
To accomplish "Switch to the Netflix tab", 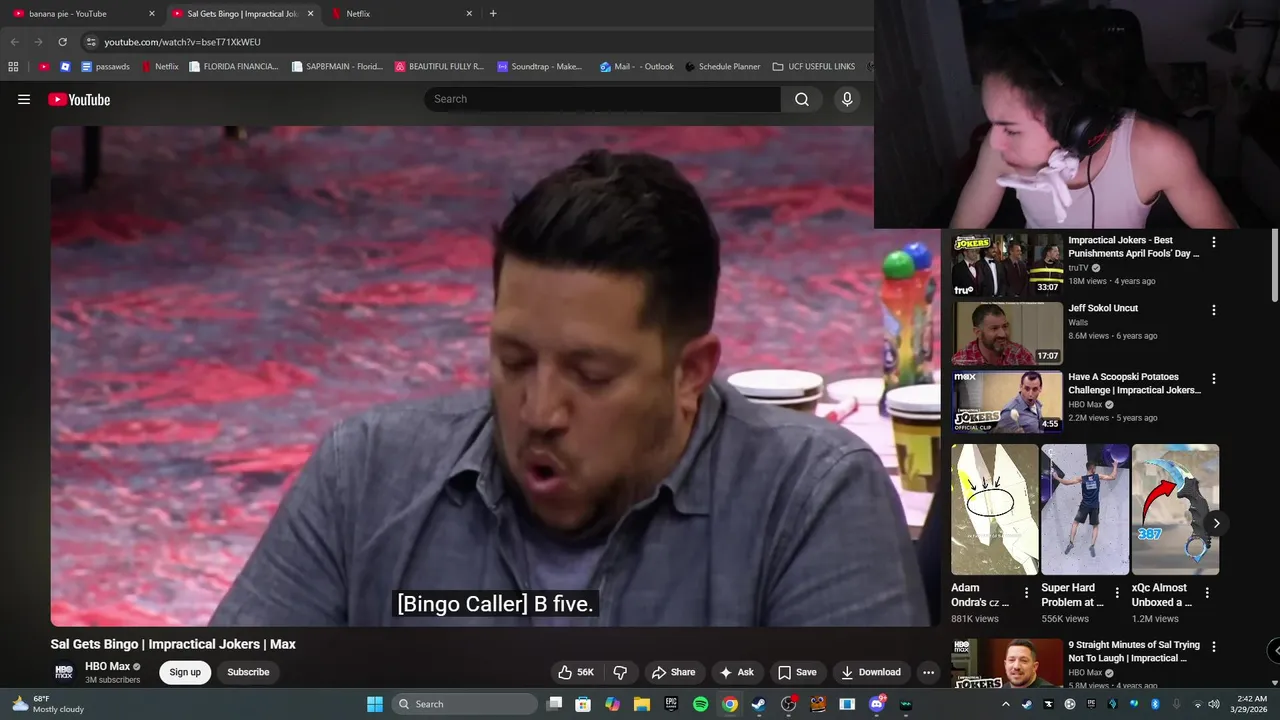I will click(400, 14).
